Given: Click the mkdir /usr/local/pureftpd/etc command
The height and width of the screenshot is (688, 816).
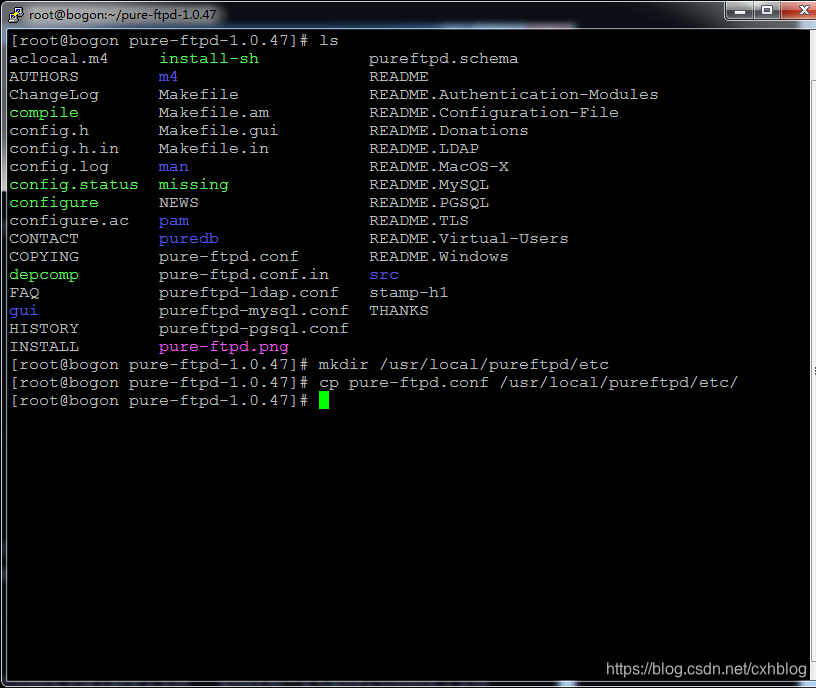Looking at the screenshot, I should (464, 365).
